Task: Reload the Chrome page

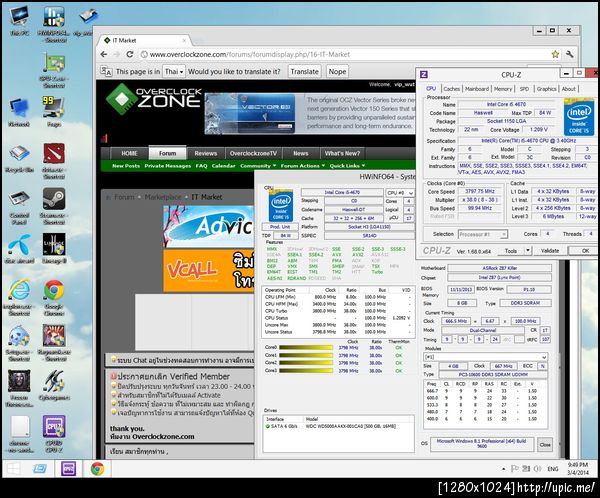Action: [x=130, y=54]
